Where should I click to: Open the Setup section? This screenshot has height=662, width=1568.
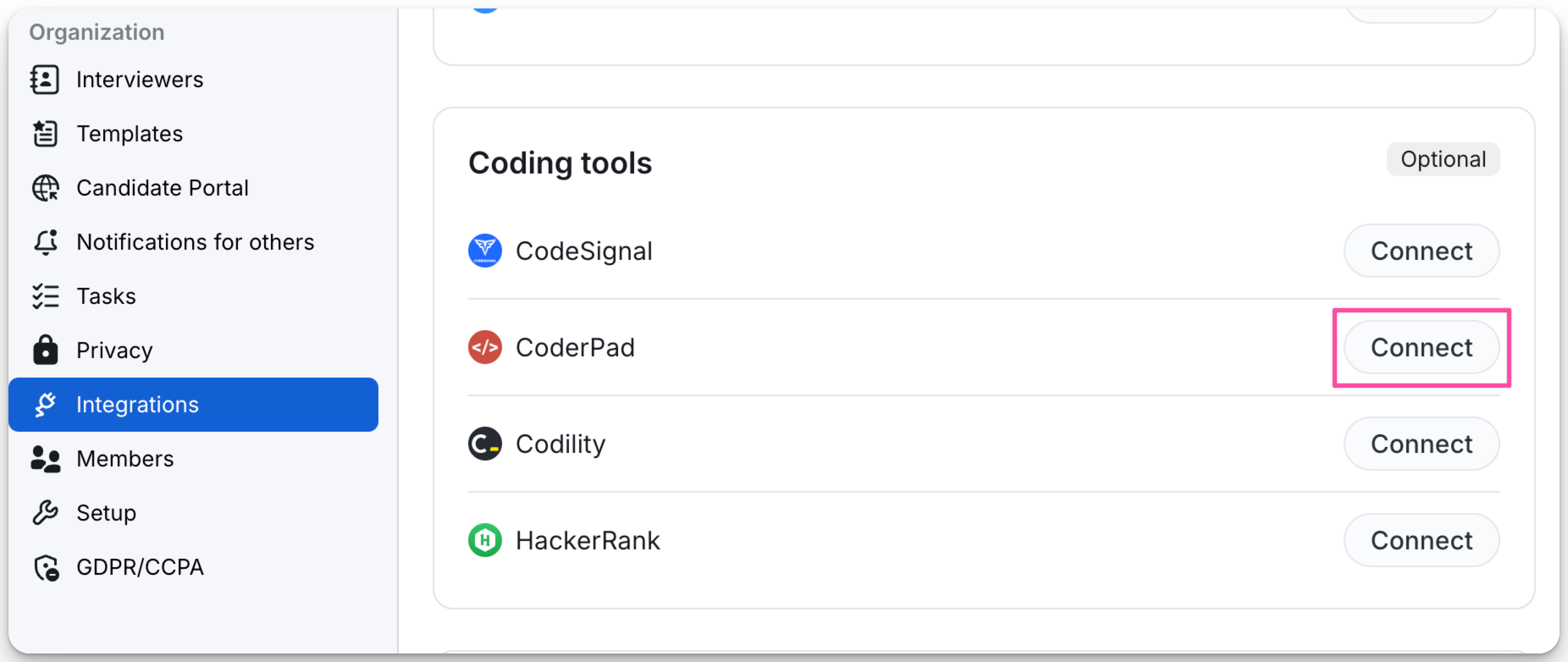click(106, 513)
